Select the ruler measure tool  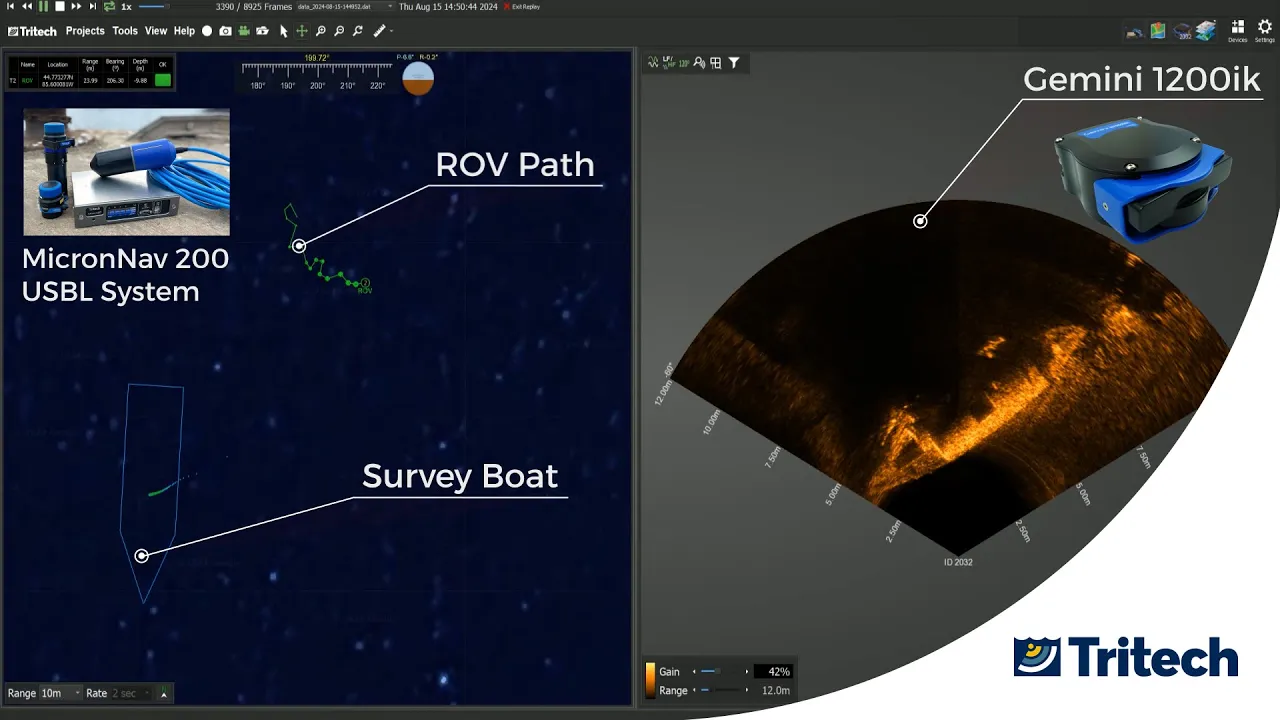[379, 31]
